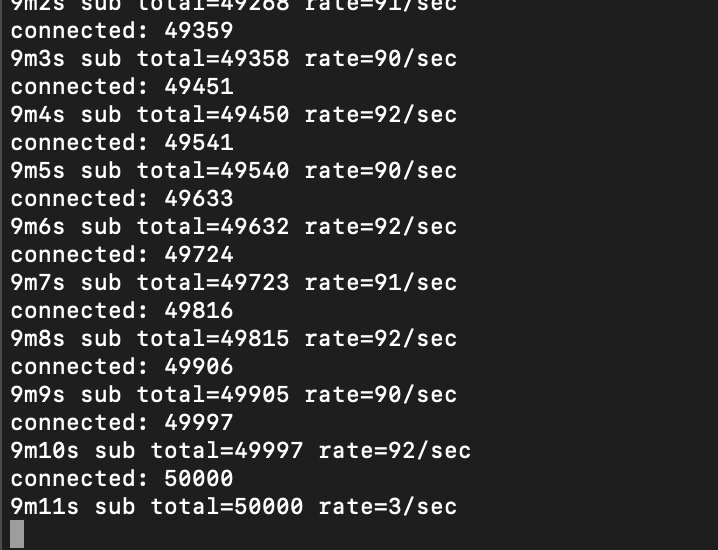Click the 9m10s sub total=49997 line
The height and width of the screenshot is (550, 718).
pyautogui.click(x=241, y=451)
